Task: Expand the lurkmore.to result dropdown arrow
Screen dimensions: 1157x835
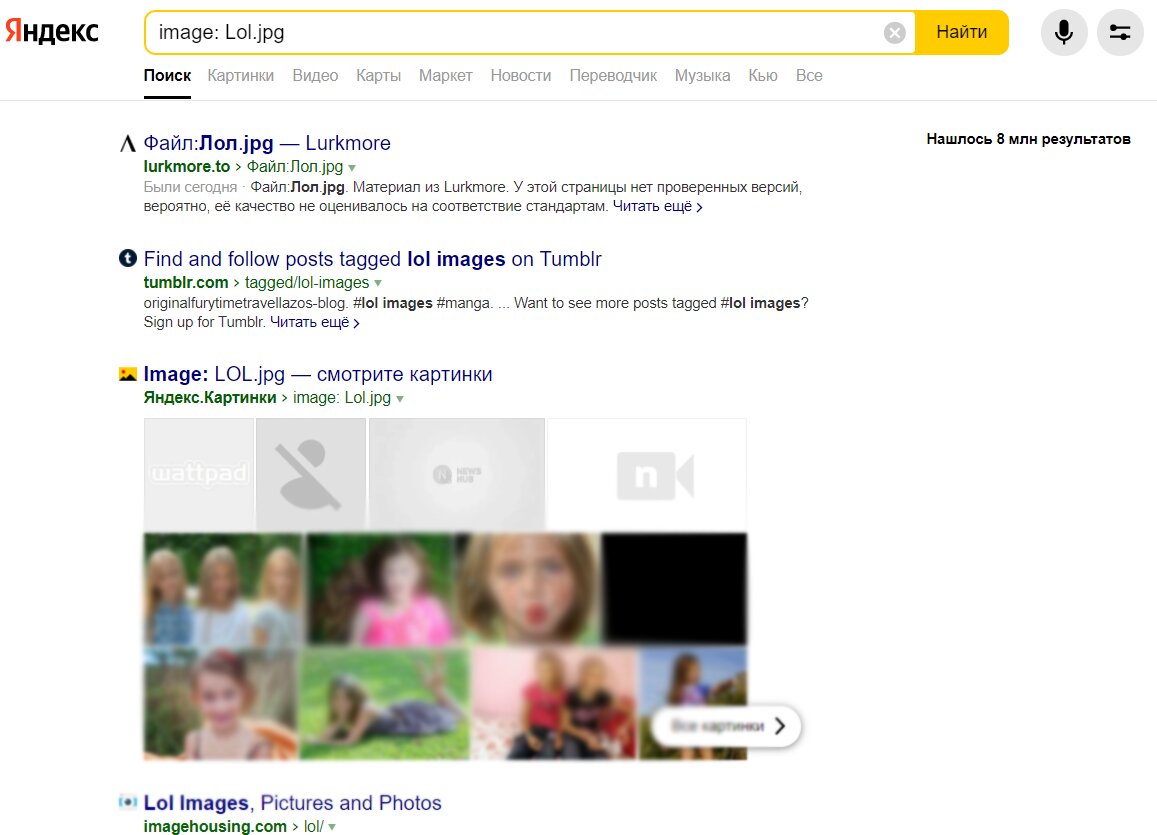Action: coord(352,167)
